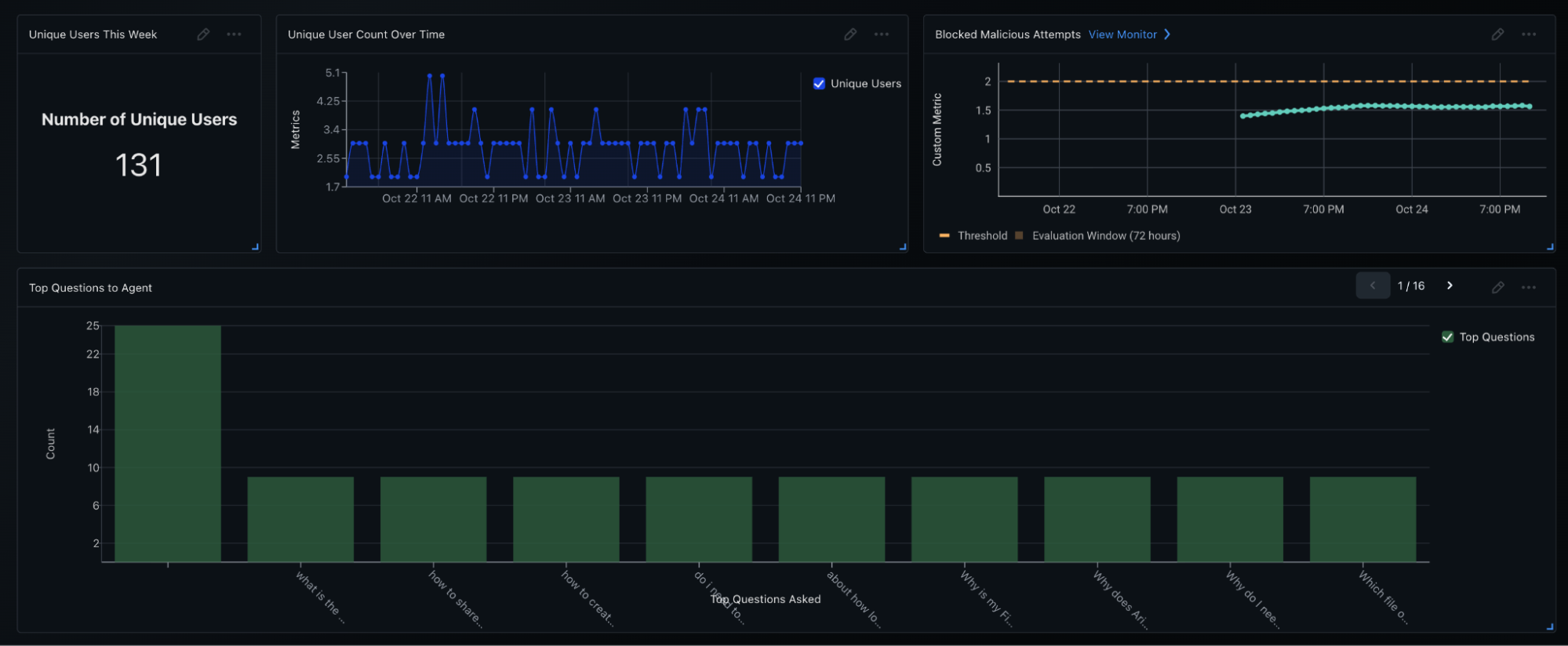Edit the Unique Users This Week widget
Screen dimensions: 1568x646
click(203, 34)
